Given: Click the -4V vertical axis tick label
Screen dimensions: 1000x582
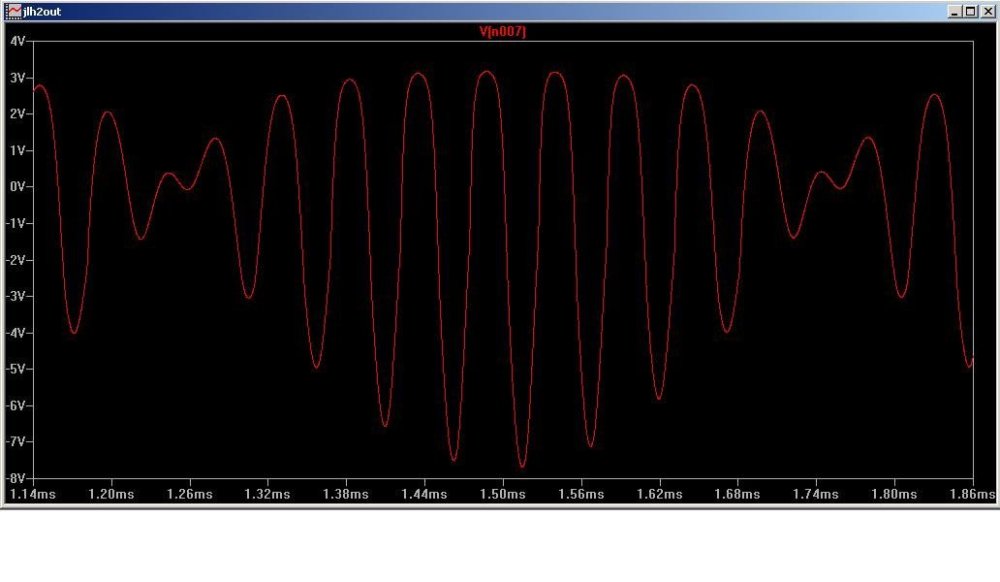Looking at the screenshot, I should point(17,333).
